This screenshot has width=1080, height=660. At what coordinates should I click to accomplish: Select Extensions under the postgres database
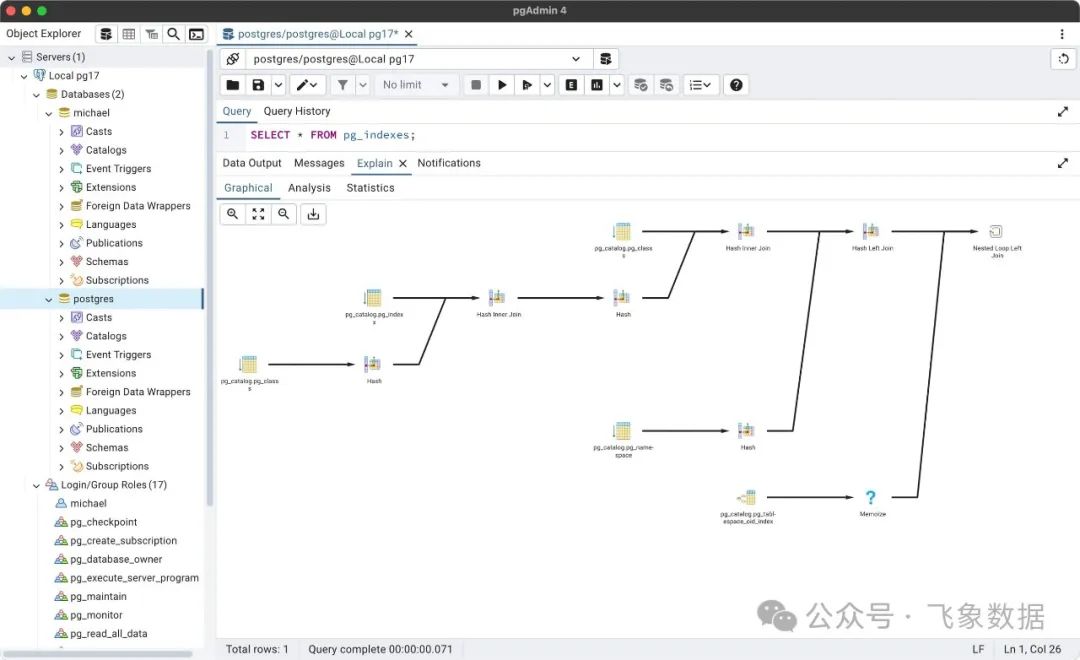tap(111, 373)
